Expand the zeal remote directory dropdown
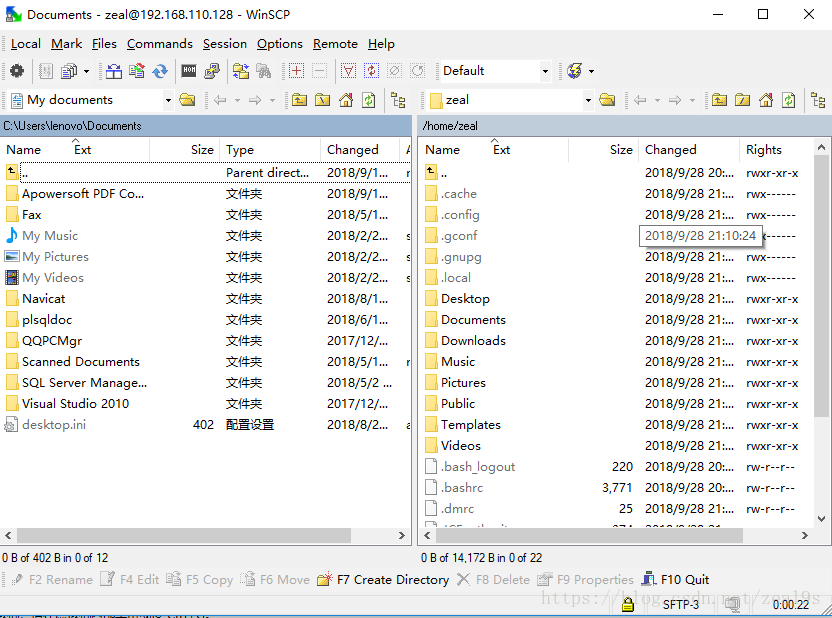832x618 pixels. [x=588, y=100]
